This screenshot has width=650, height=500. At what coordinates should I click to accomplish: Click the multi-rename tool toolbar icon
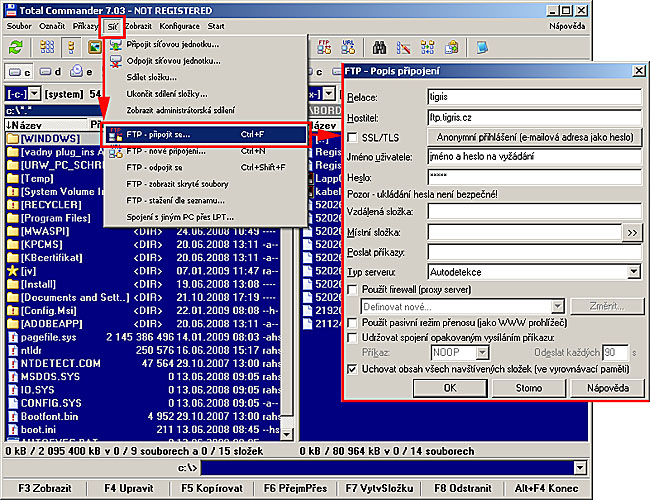click(403, 47)
